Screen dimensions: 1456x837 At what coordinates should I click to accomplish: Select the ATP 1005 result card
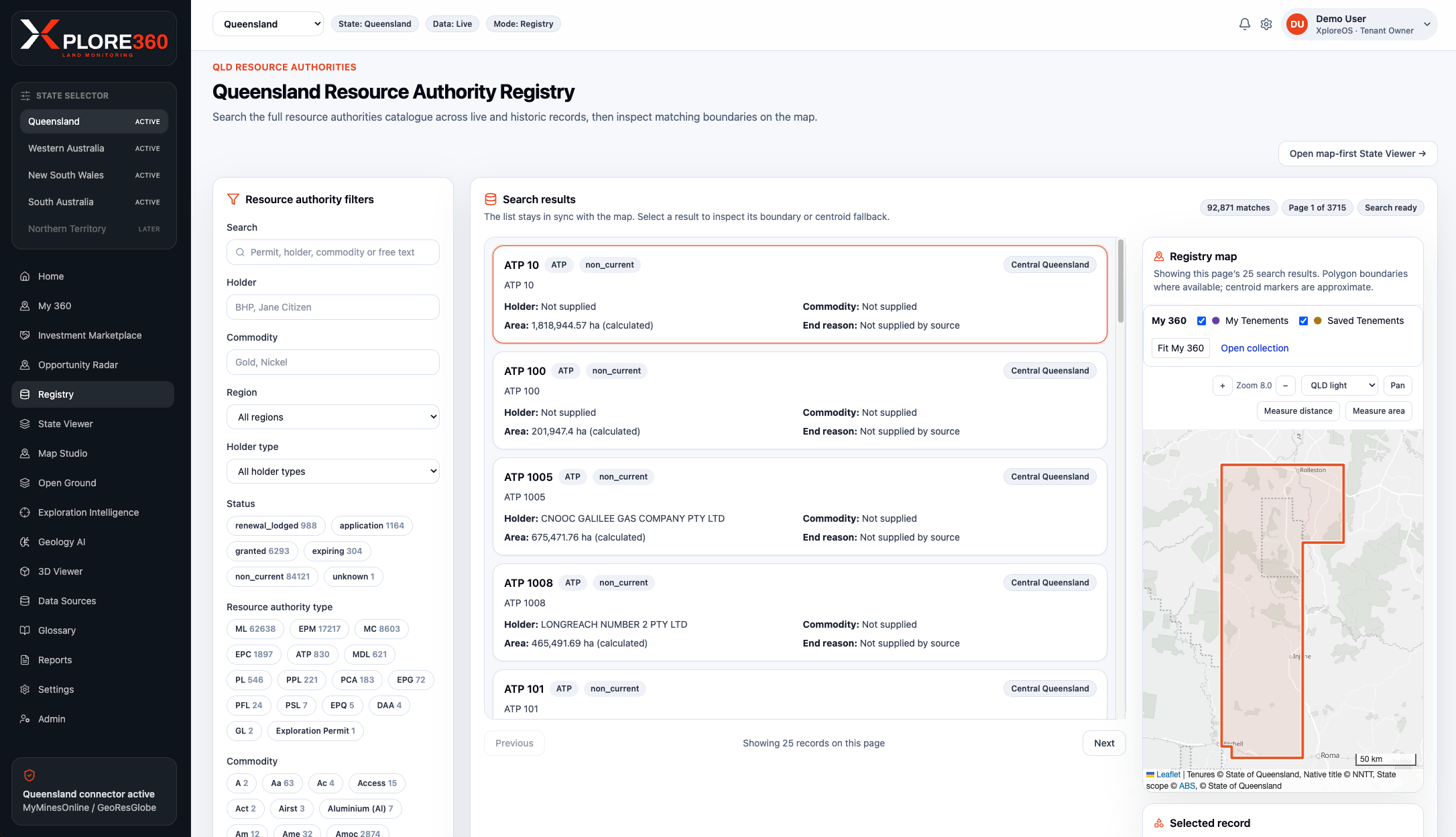tap(800, 506)
